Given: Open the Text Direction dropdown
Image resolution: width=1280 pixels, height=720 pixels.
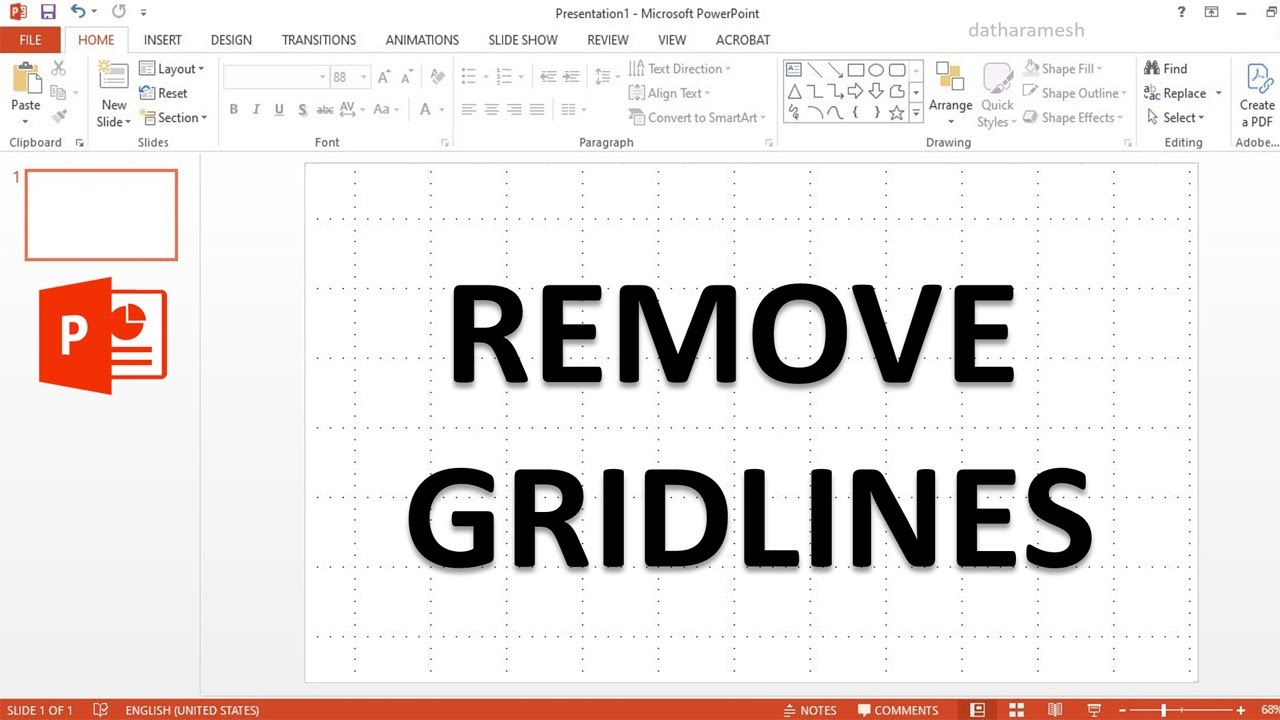Looking at the screenshot, I should [x=680, y=69].
